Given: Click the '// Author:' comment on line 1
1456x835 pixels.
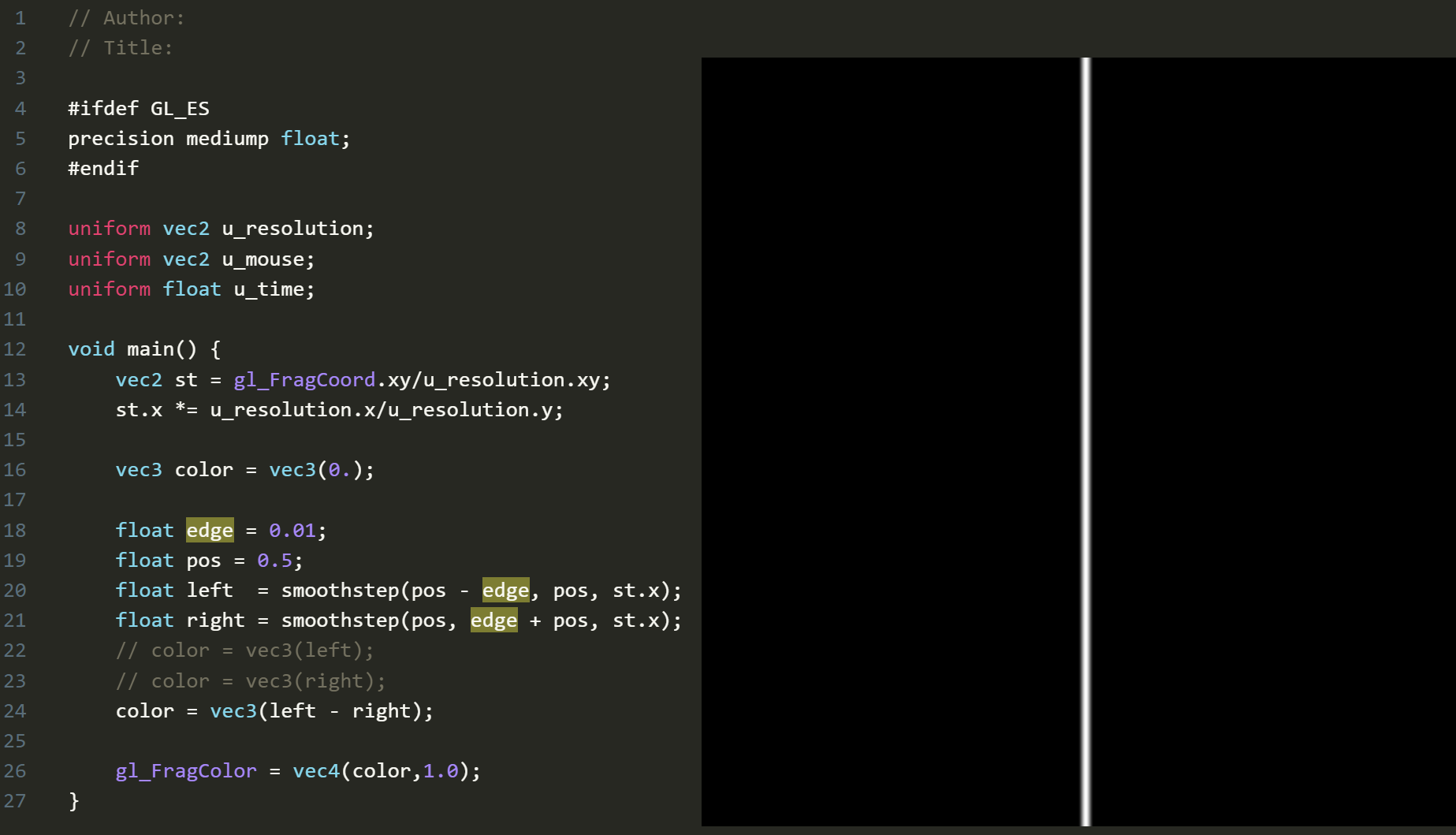Looking at the screenshot, I should (x=126, y=18).
